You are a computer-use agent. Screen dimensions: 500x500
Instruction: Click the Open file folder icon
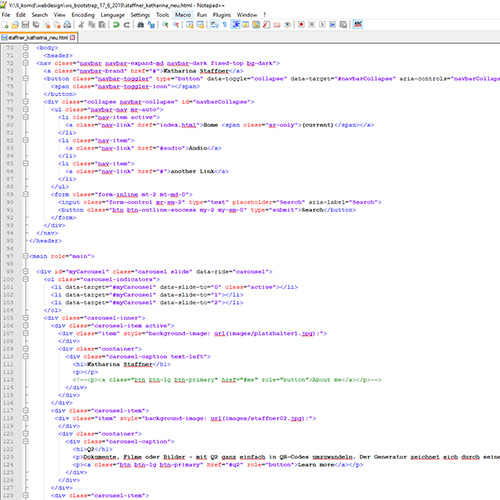tap(15, 25)
